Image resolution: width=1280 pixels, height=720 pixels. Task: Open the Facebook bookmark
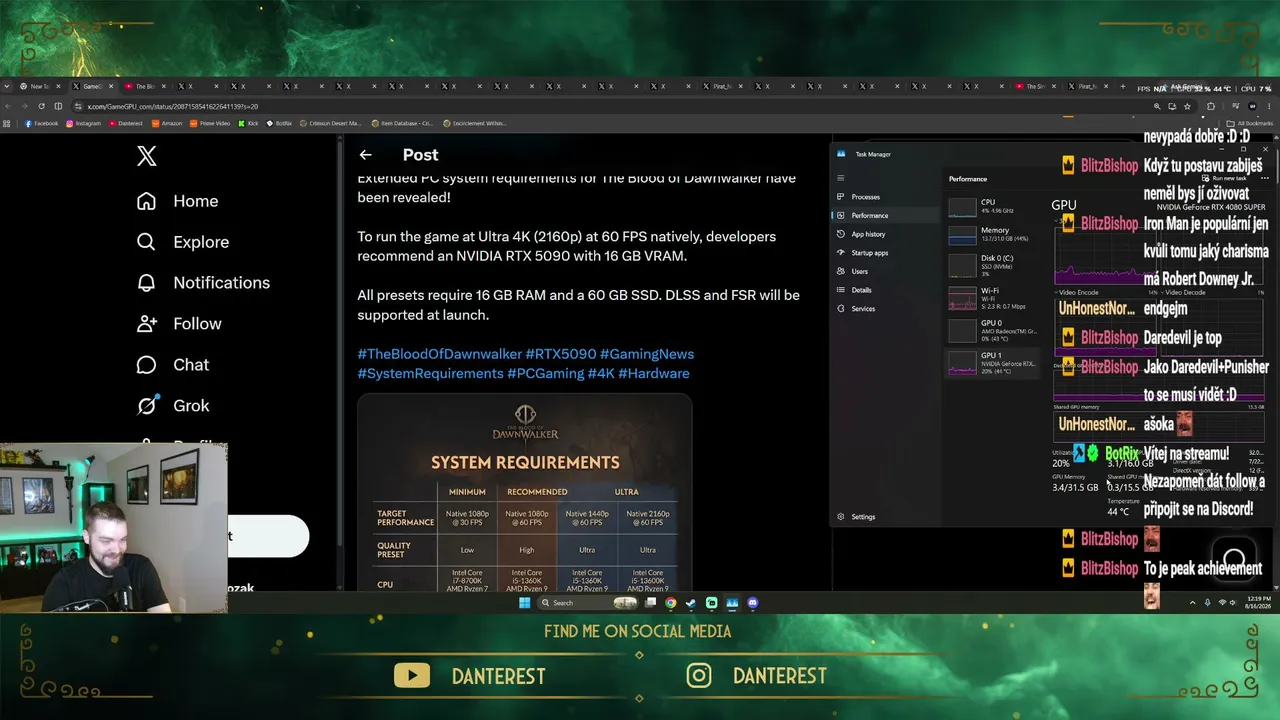tap(41, 124)
